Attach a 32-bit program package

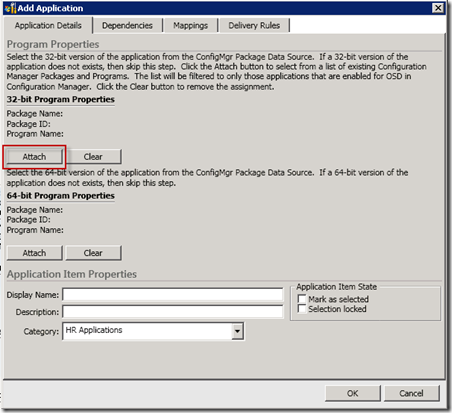pos(34,157)
